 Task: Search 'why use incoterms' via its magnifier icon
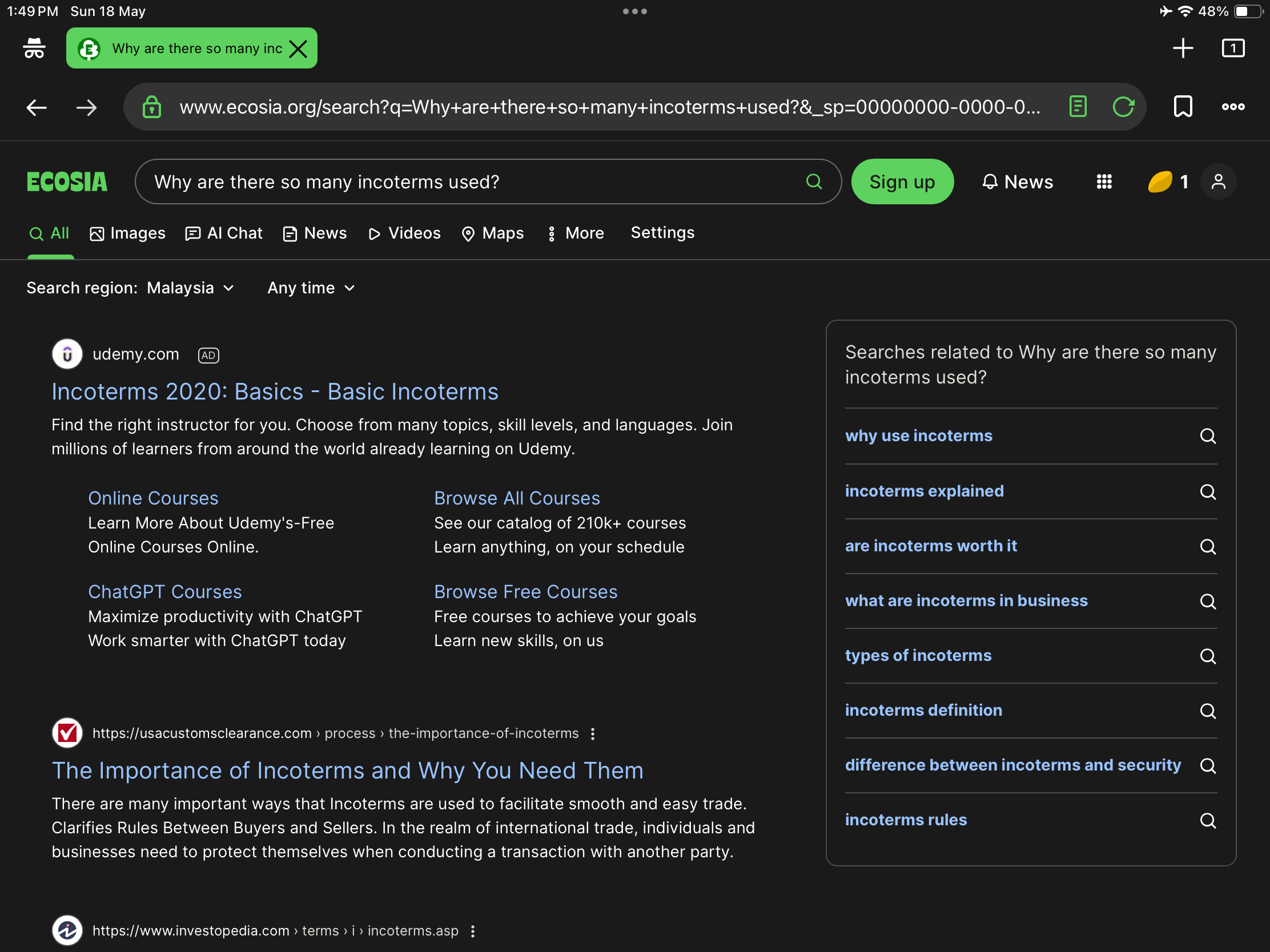(1207, 436)
